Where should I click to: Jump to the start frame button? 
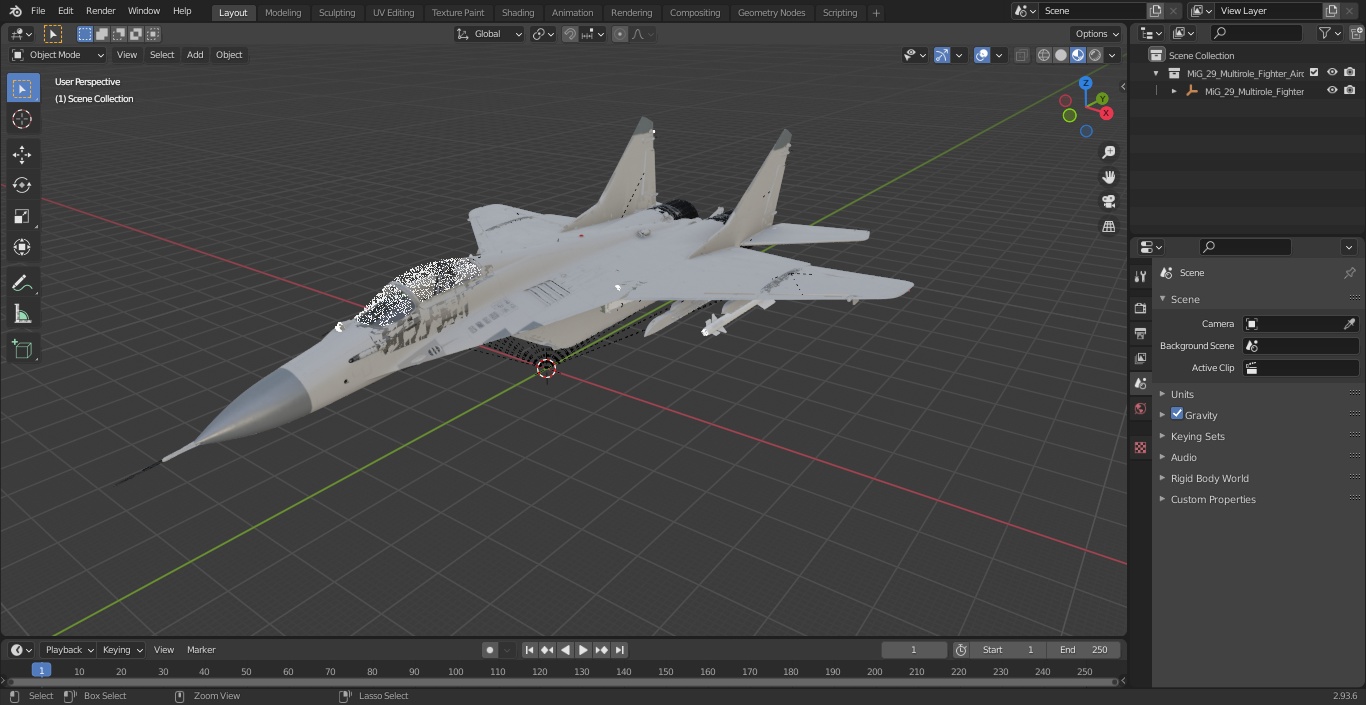(529, 650)
